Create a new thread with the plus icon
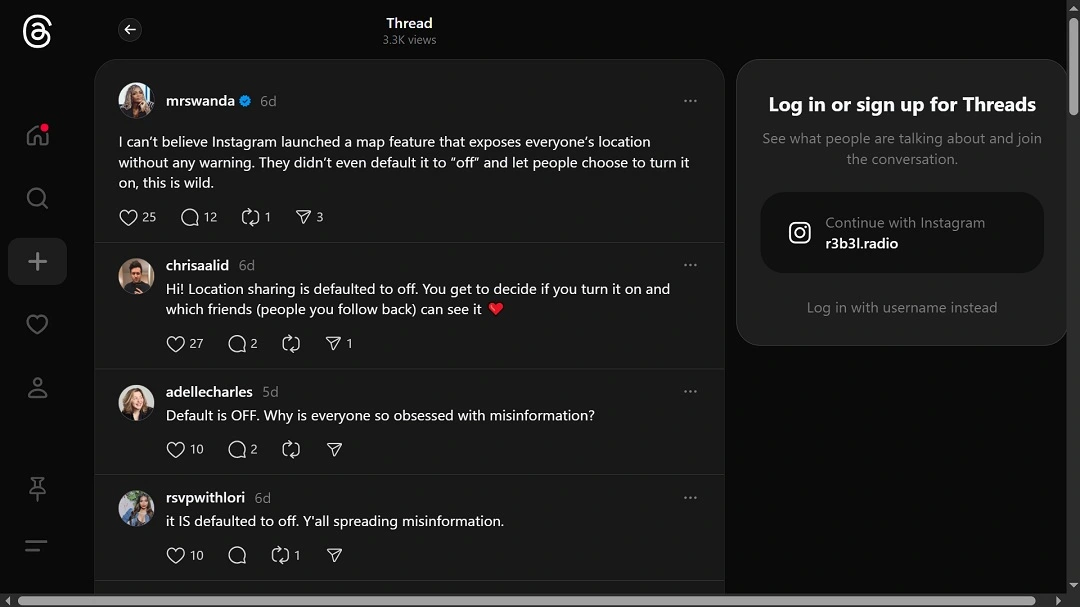Viewport: 1080px width, 607px height. [37, 262]
